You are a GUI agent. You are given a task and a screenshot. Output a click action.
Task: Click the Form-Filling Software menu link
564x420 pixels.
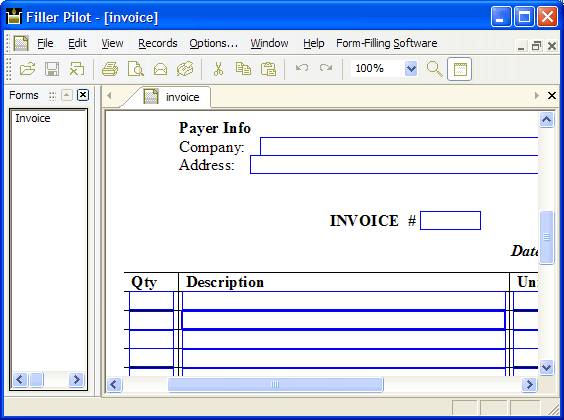(x=387, y=44)
